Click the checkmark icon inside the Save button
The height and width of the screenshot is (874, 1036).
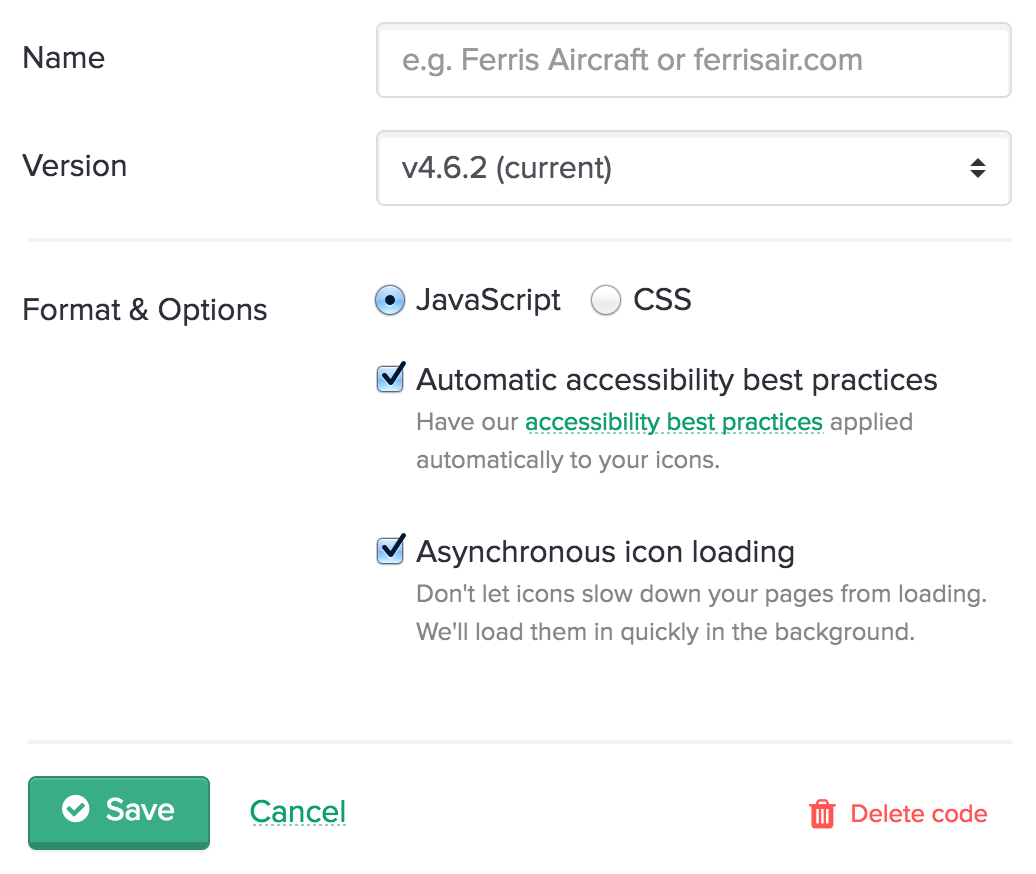click(x=77, y=812)
